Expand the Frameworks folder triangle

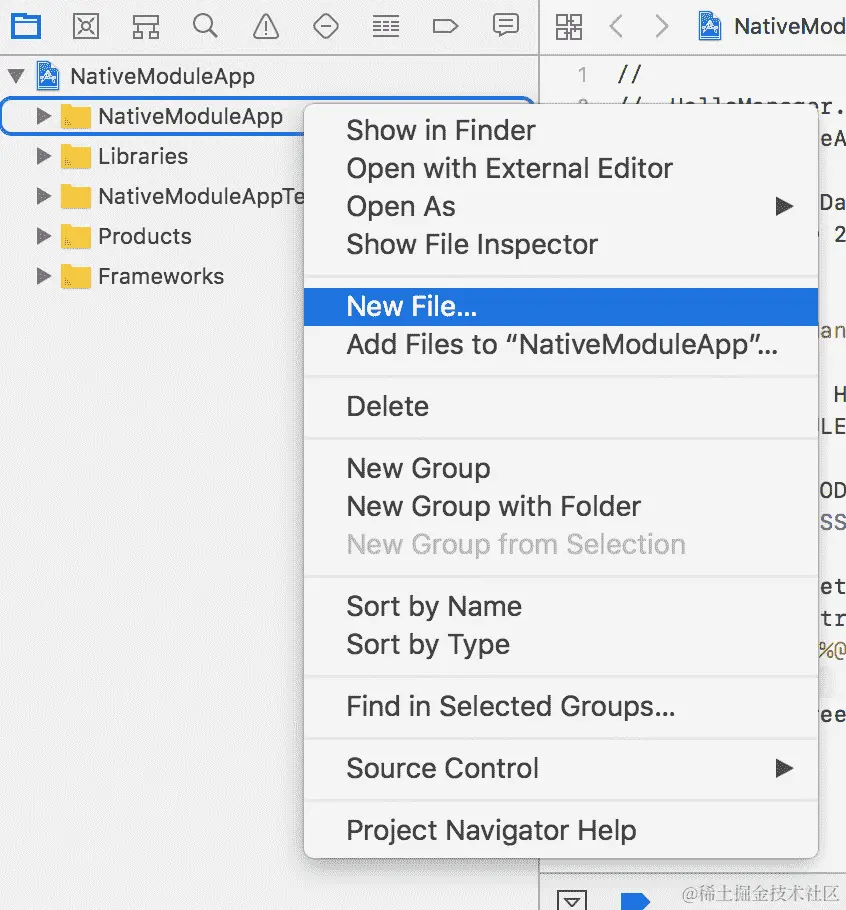tap(44, 276)
